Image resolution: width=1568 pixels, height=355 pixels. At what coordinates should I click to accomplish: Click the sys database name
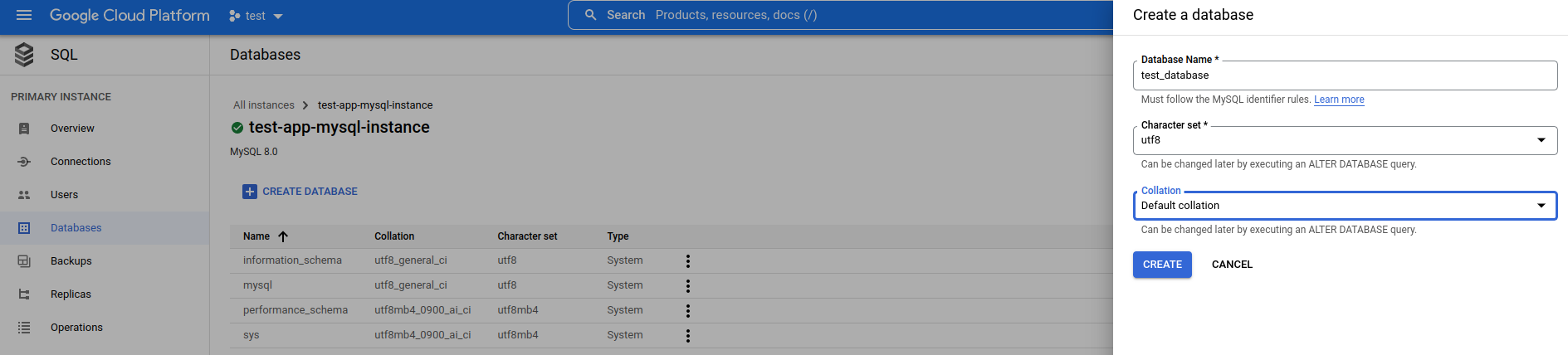(251, 335)
